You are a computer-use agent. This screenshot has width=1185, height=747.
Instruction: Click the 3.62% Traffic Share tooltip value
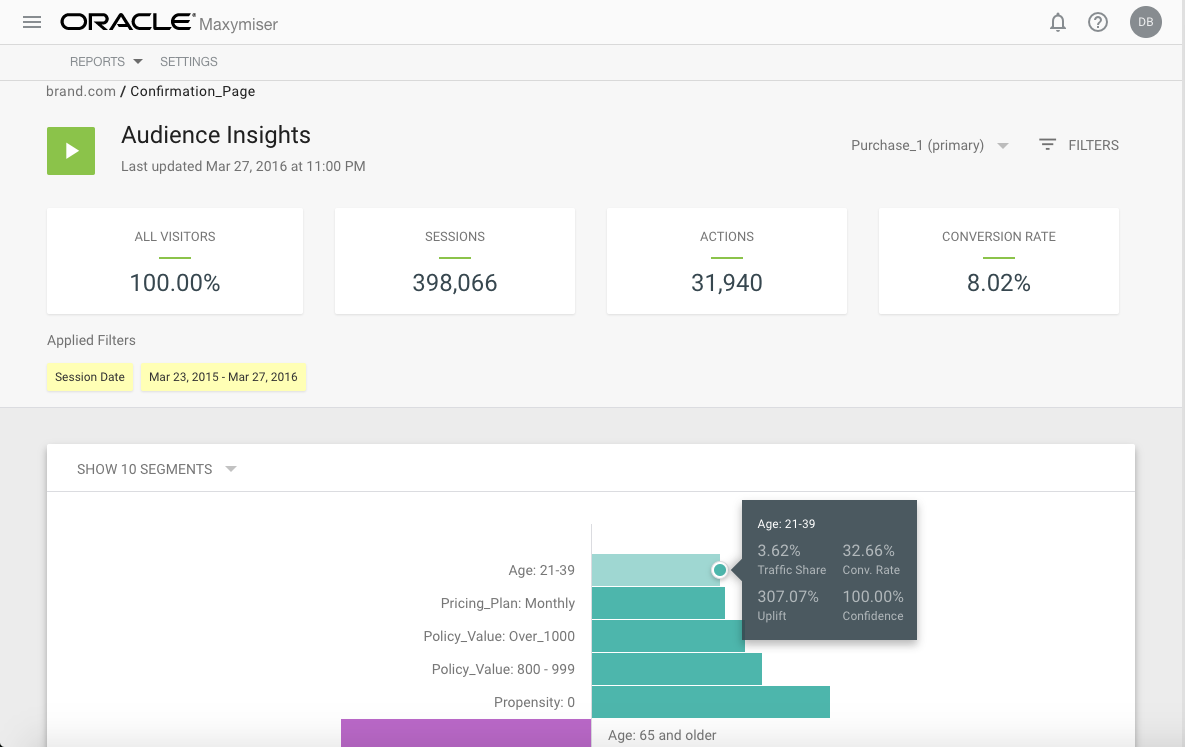coord(778,550)
